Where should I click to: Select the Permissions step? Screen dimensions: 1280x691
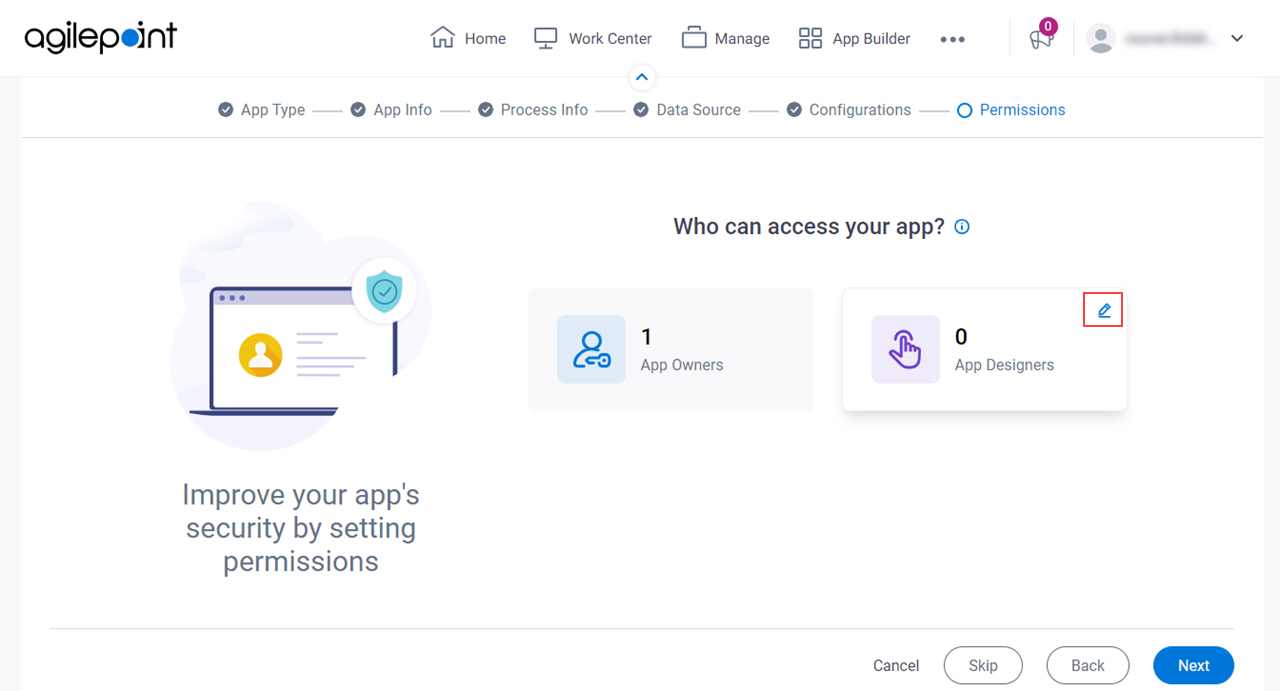tap(1011, 110)
